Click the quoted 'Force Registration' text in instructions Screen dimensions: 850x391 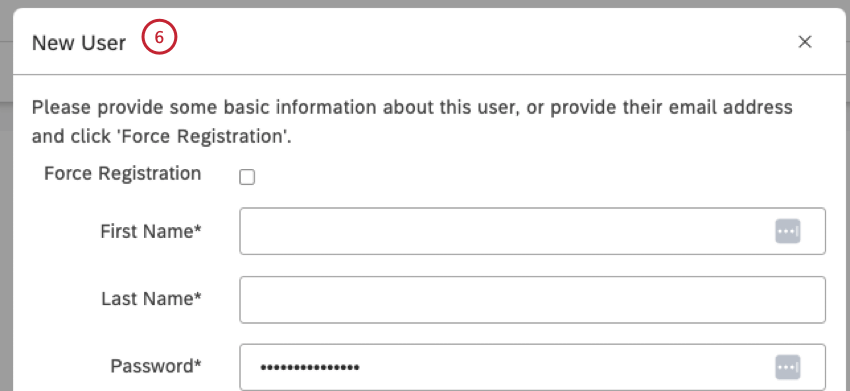pos(204,137)
